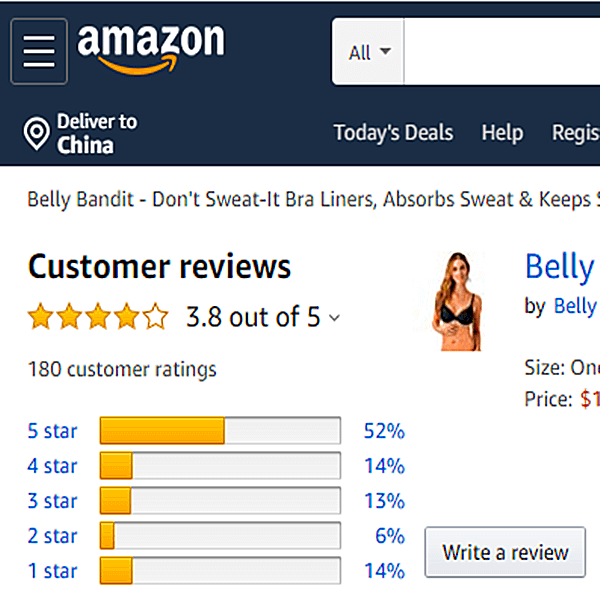The width and height of the screenshot is (600, 600).
Task: Open the hamburger navigation menu
Action: (x=39, y=51)
